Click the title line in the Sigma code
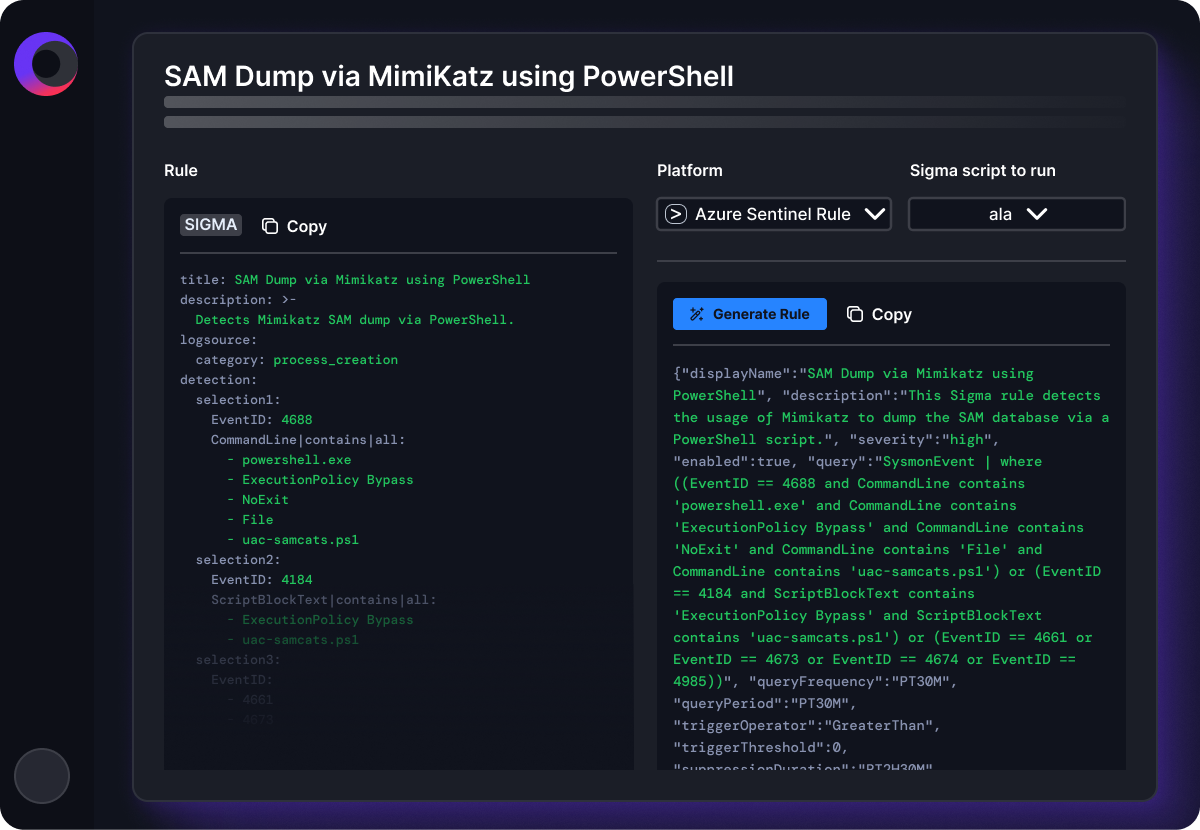Screen dimensions: 1200x830 [355, 280]
